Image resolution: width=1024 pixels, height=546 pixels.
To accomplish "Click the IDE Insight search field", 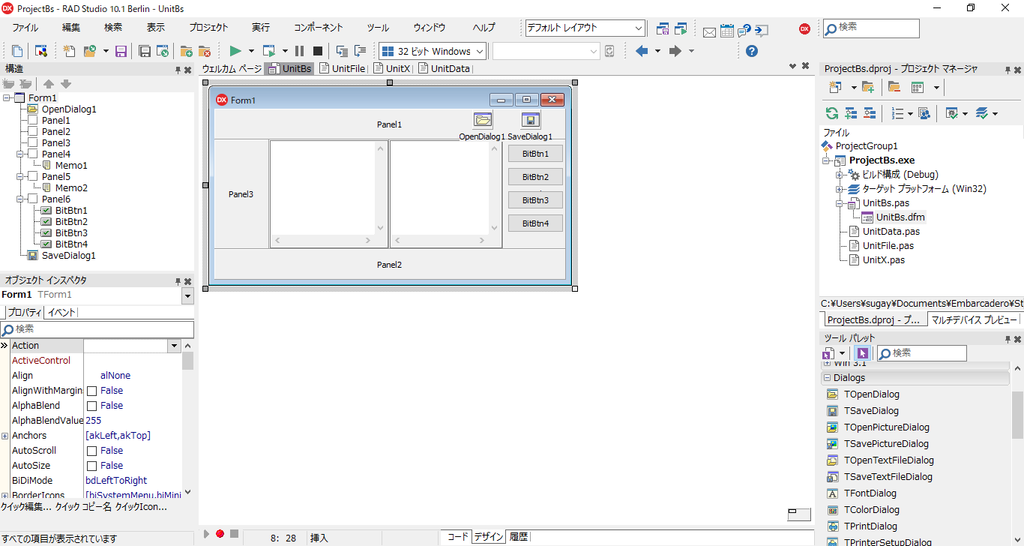I will pos(871,28).
